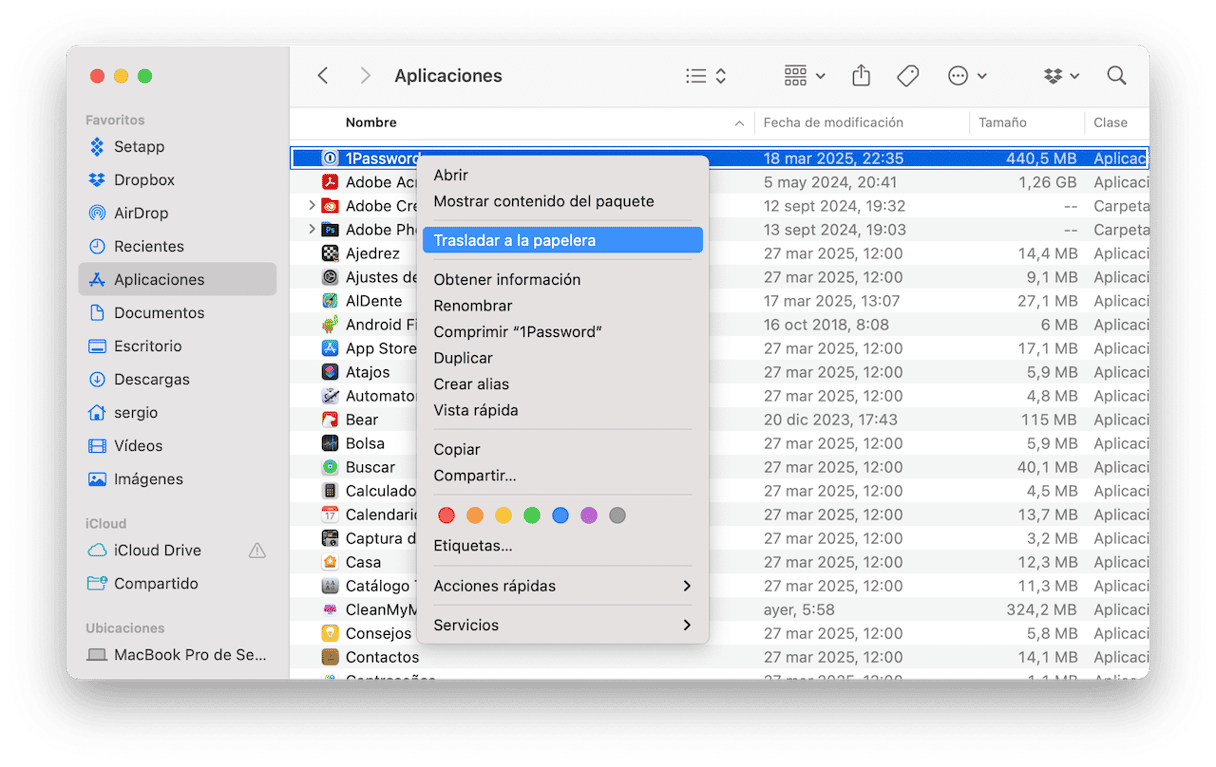Click the search magnifier icon
The height and width of the screenshot is (767, 1216).
click(x=1117, y=76)
